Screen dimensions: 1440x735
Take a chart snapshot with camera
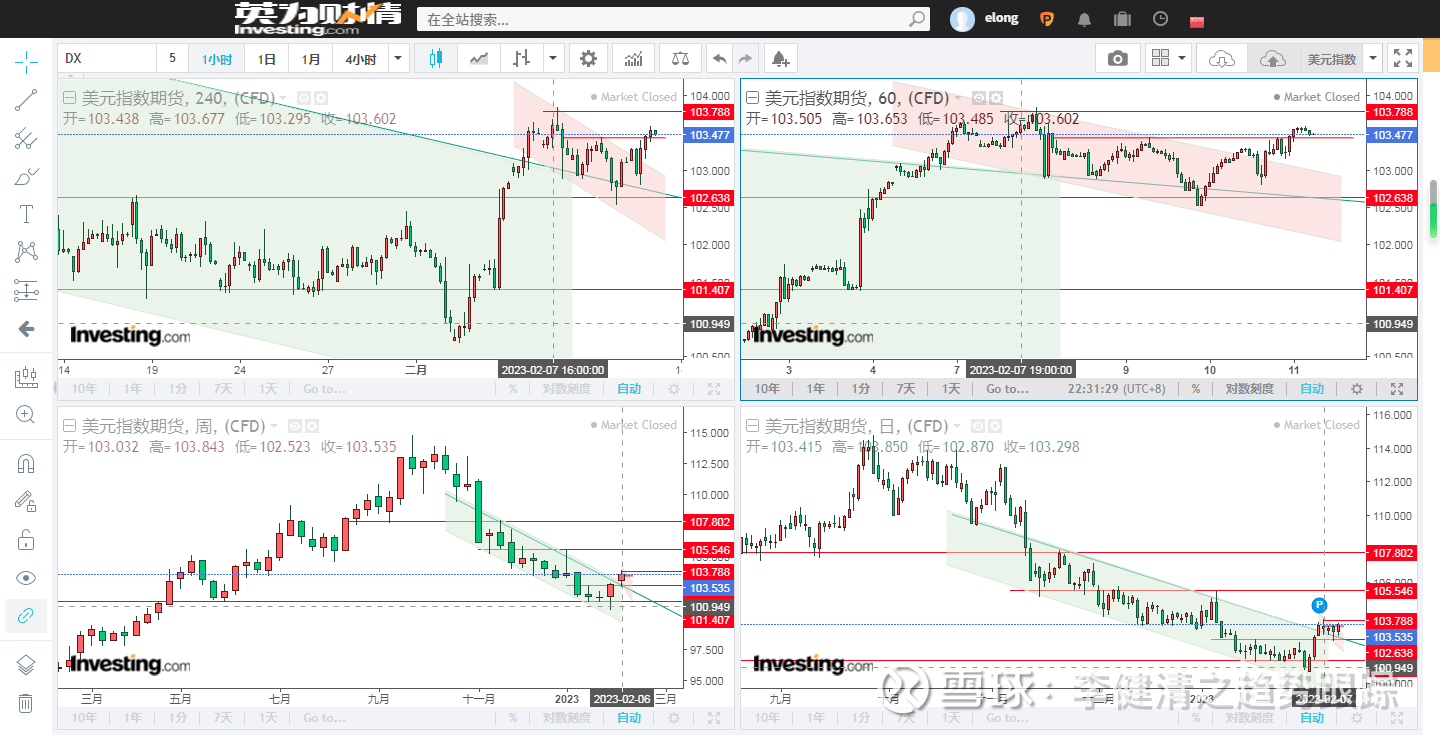coord(1118,59)
